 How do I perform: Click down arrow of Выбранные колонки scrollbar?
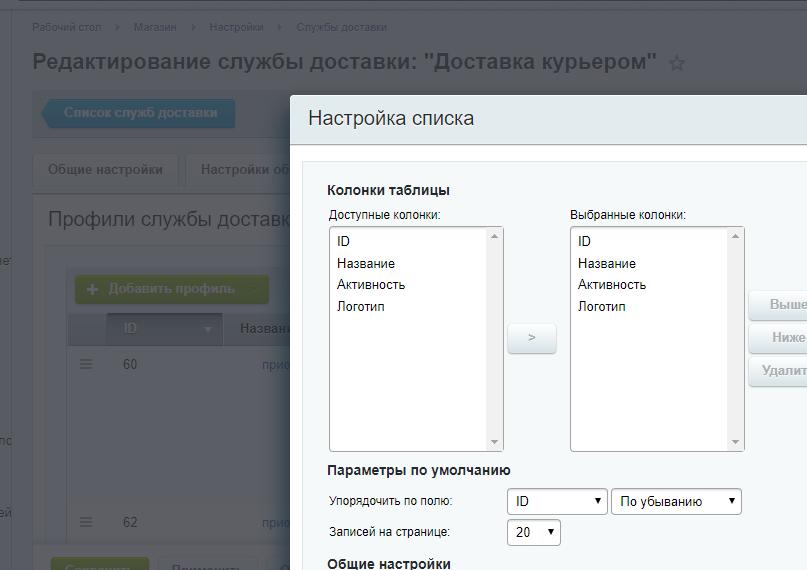click(735, 442)
